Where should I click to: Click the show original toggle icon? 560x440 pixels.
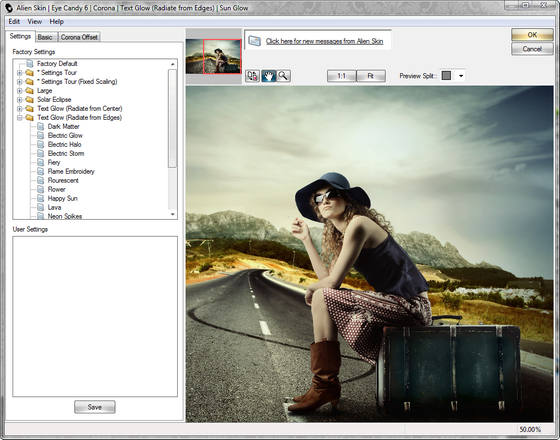tap(252, 76)
